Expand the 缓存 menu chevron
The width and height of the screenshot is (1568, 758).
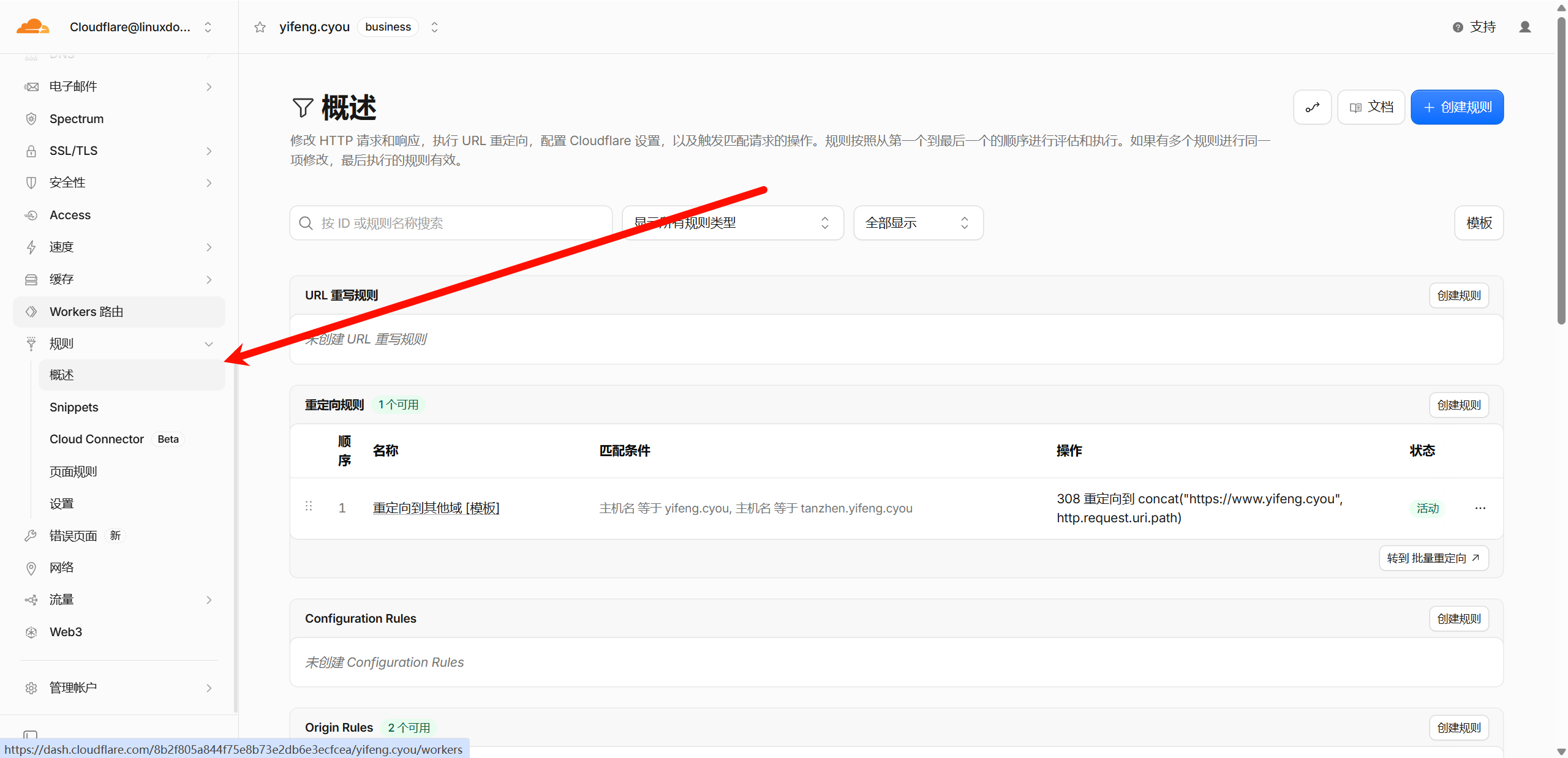[209, 279]
